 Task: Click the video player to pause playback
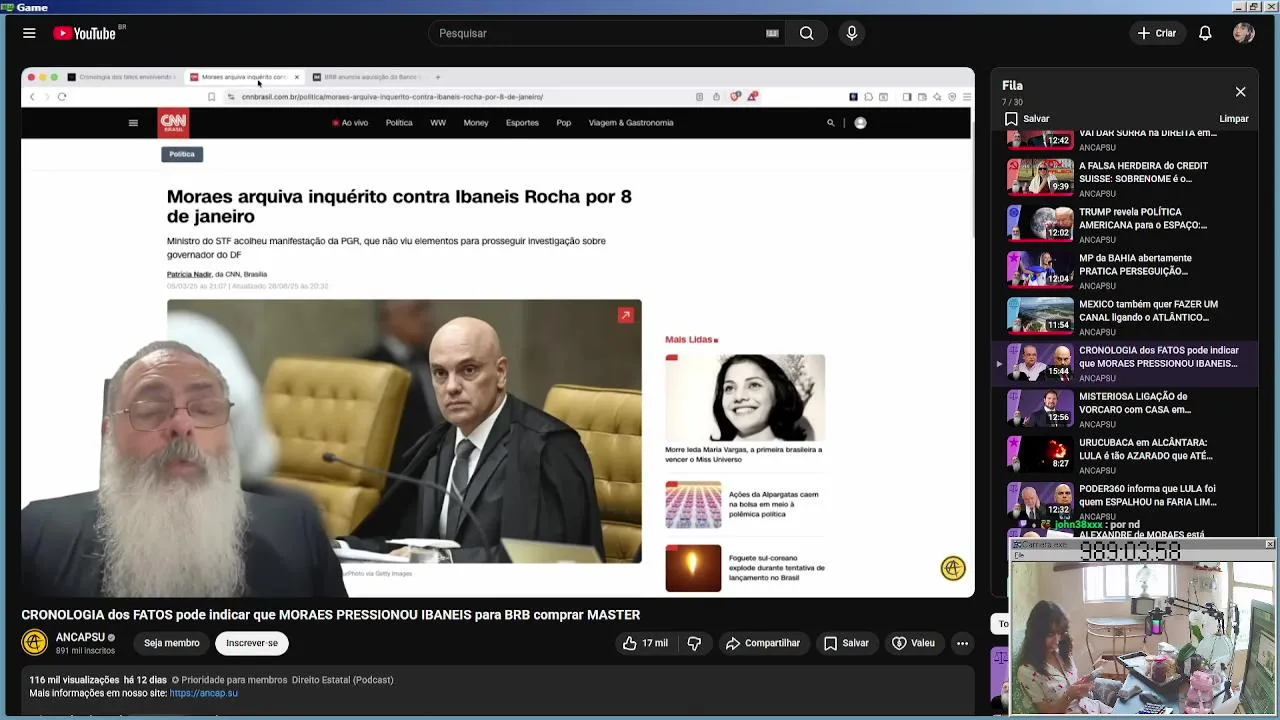point(498,332)
